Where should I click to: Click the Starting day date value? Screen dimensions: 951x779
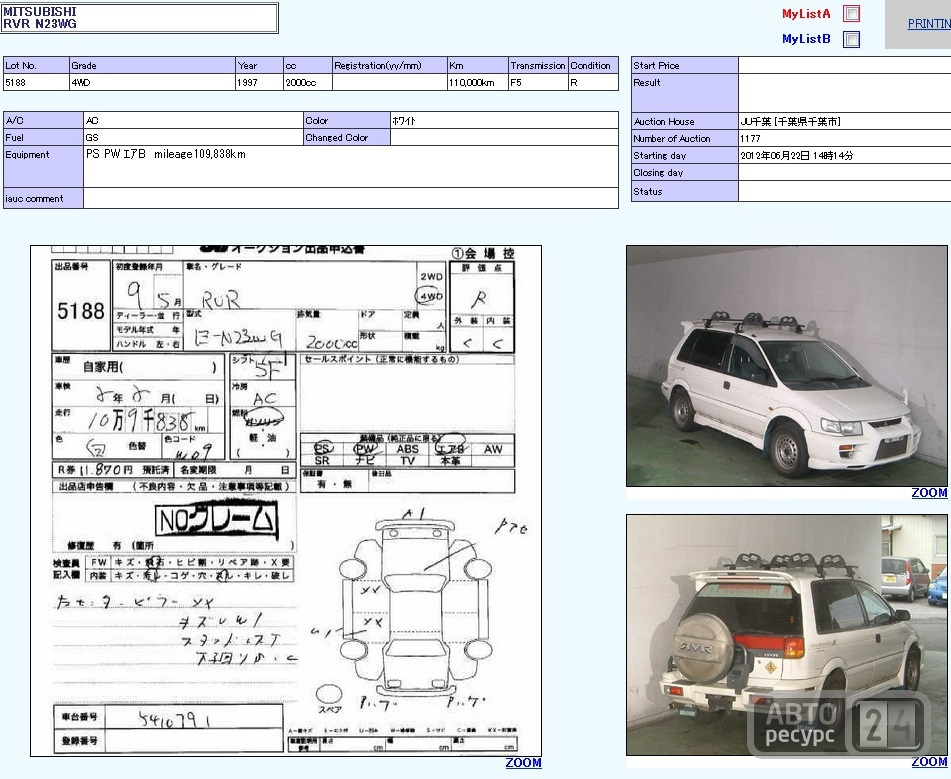point(796,155)
